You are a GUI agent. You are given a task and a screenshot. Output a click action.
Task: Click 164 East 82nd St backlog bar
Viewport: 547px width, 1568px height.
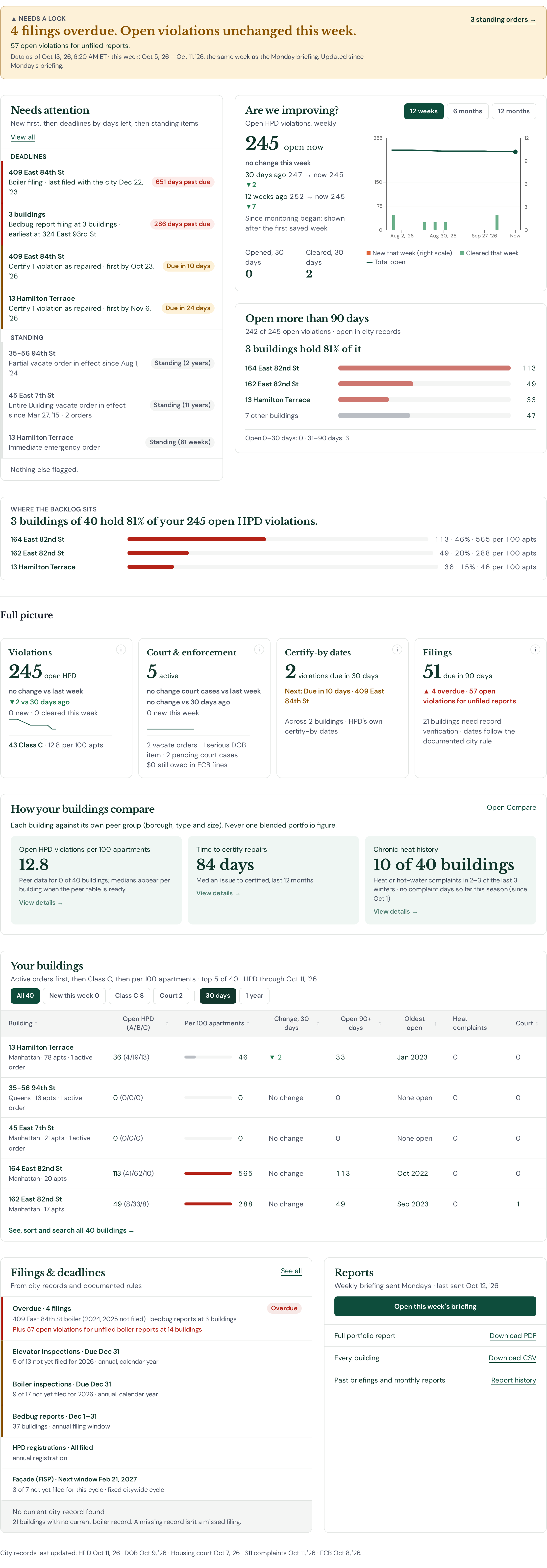[278, 539]
